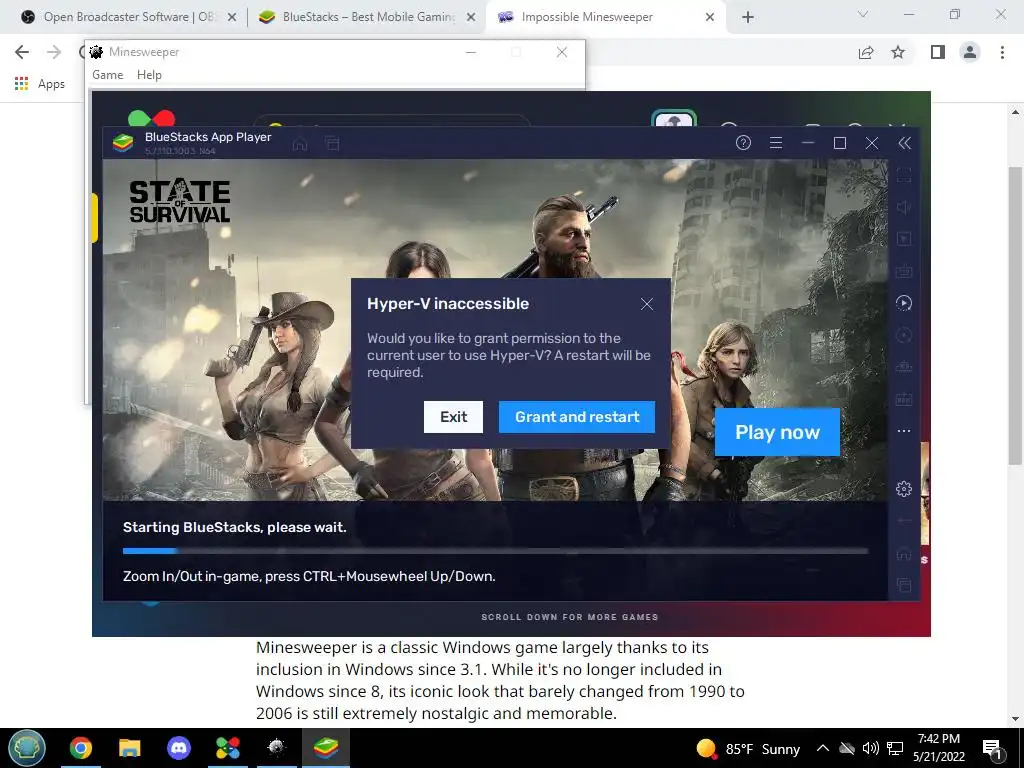Click home icon at BlueStacks sidebar bottom
Screen dimensions: 1024x768
coord(904,553)
